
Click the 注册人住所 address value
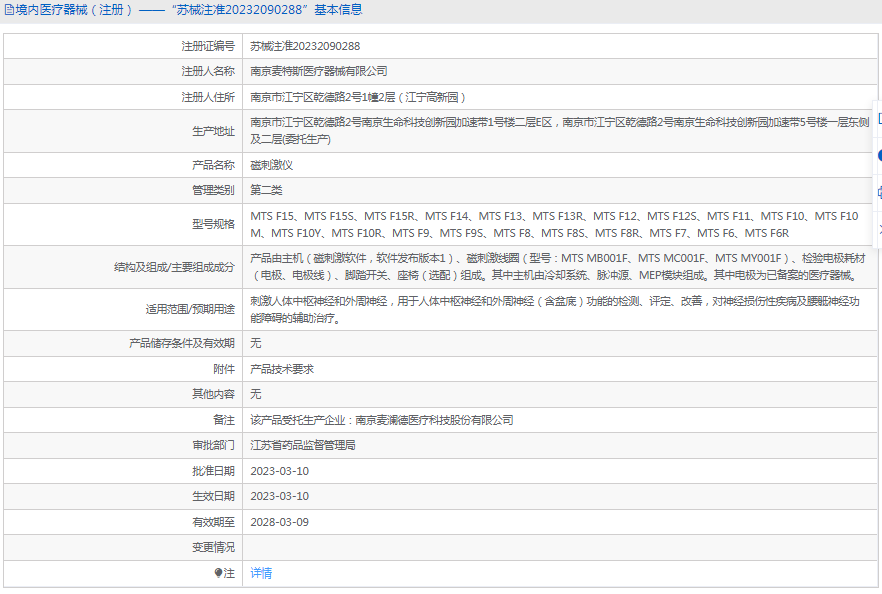358,97
